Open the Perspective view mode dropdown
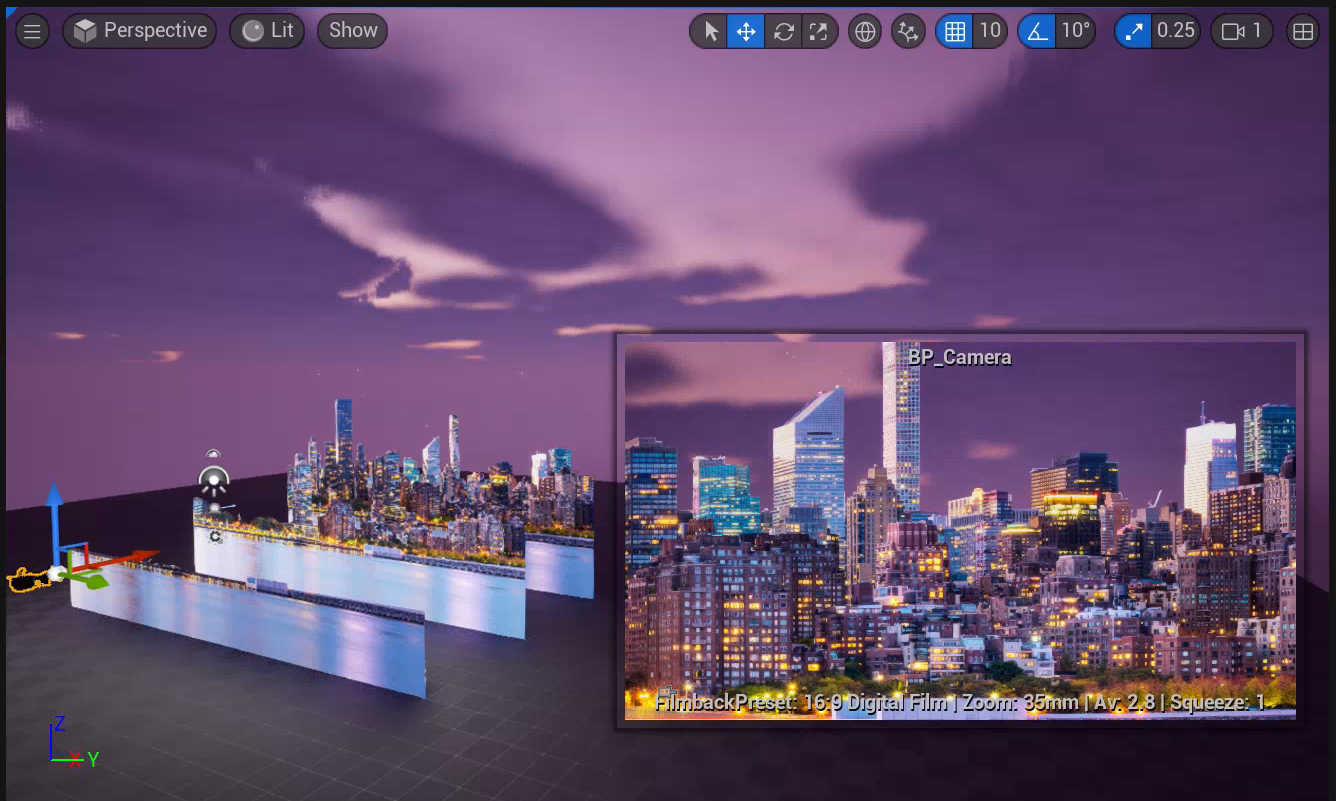 click(141, 31)
